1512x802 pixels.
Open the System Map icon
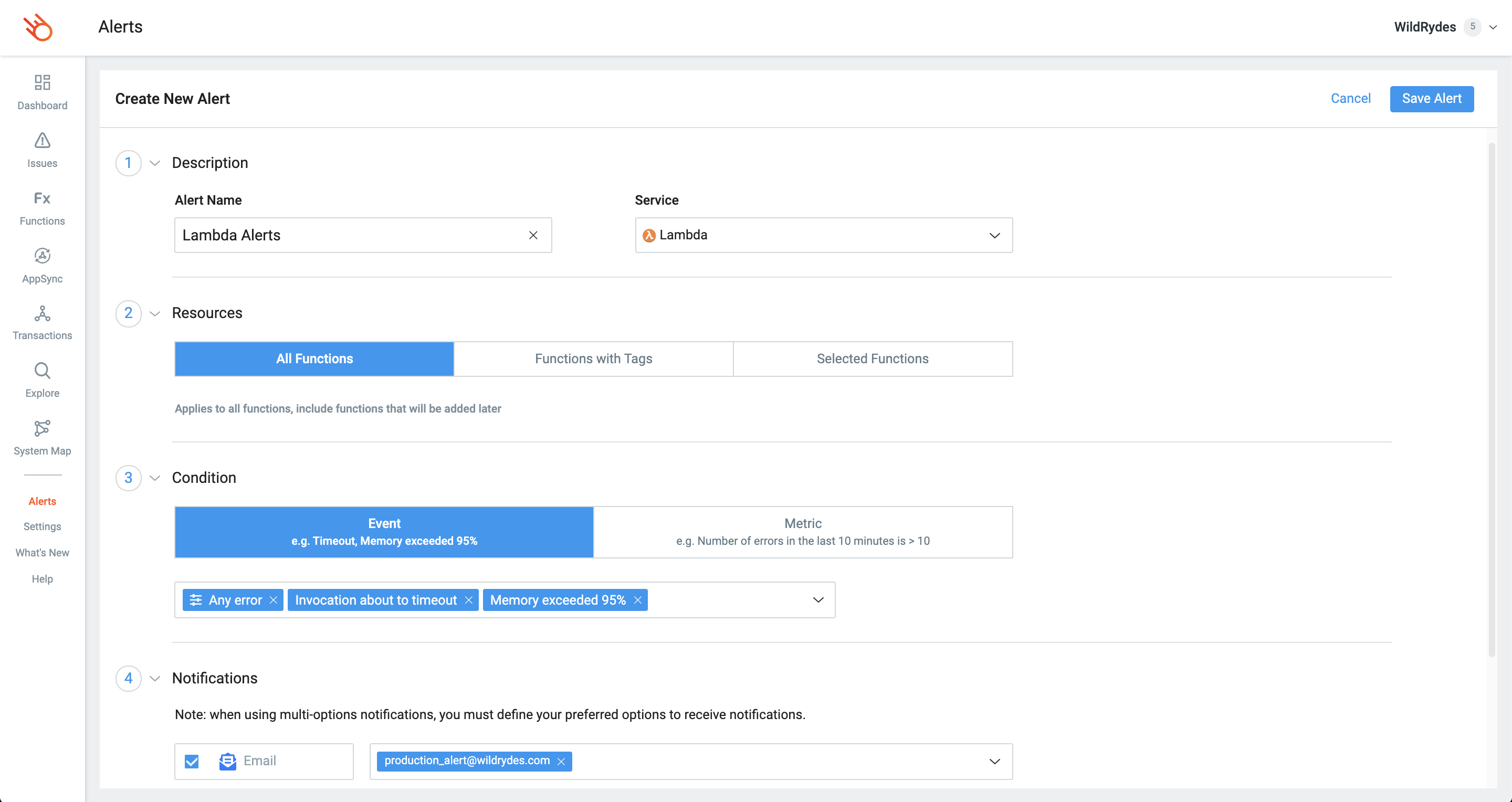pyautogui.click(x=42, y=428)
